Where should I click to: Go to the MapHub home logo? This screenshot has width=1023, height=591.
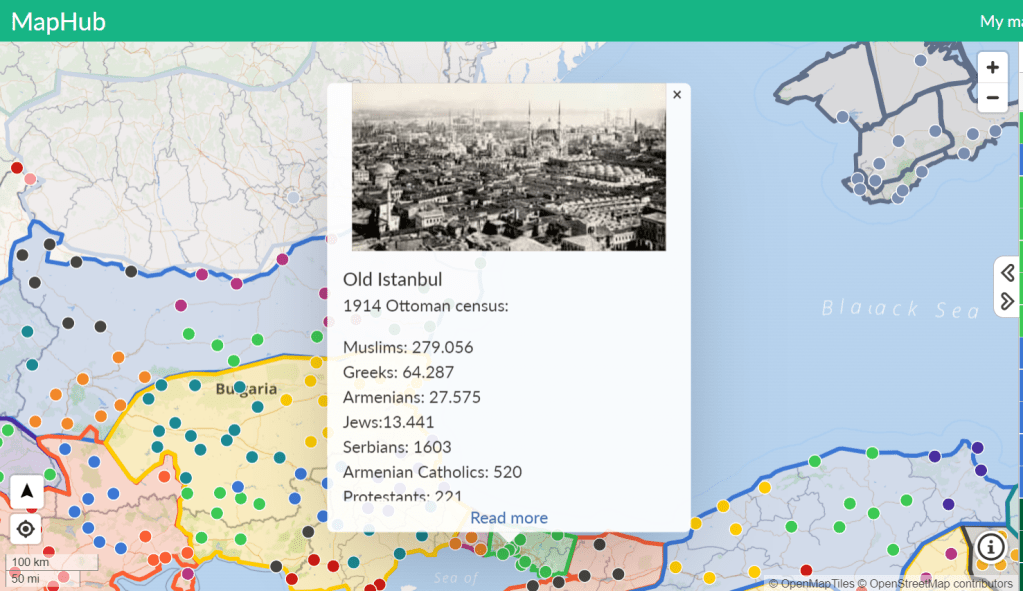tap(58, 21)
